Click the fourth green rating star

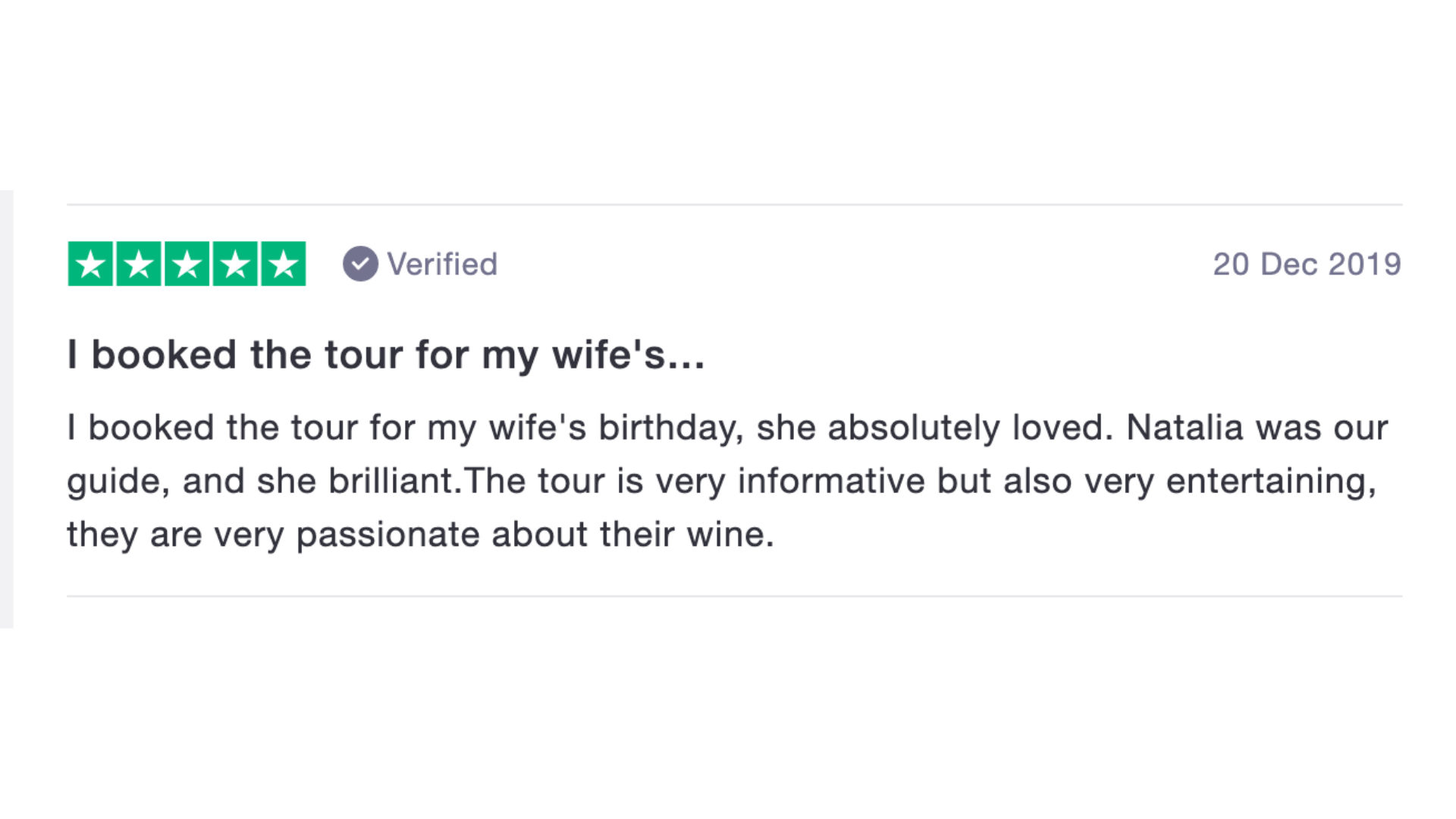235,264
